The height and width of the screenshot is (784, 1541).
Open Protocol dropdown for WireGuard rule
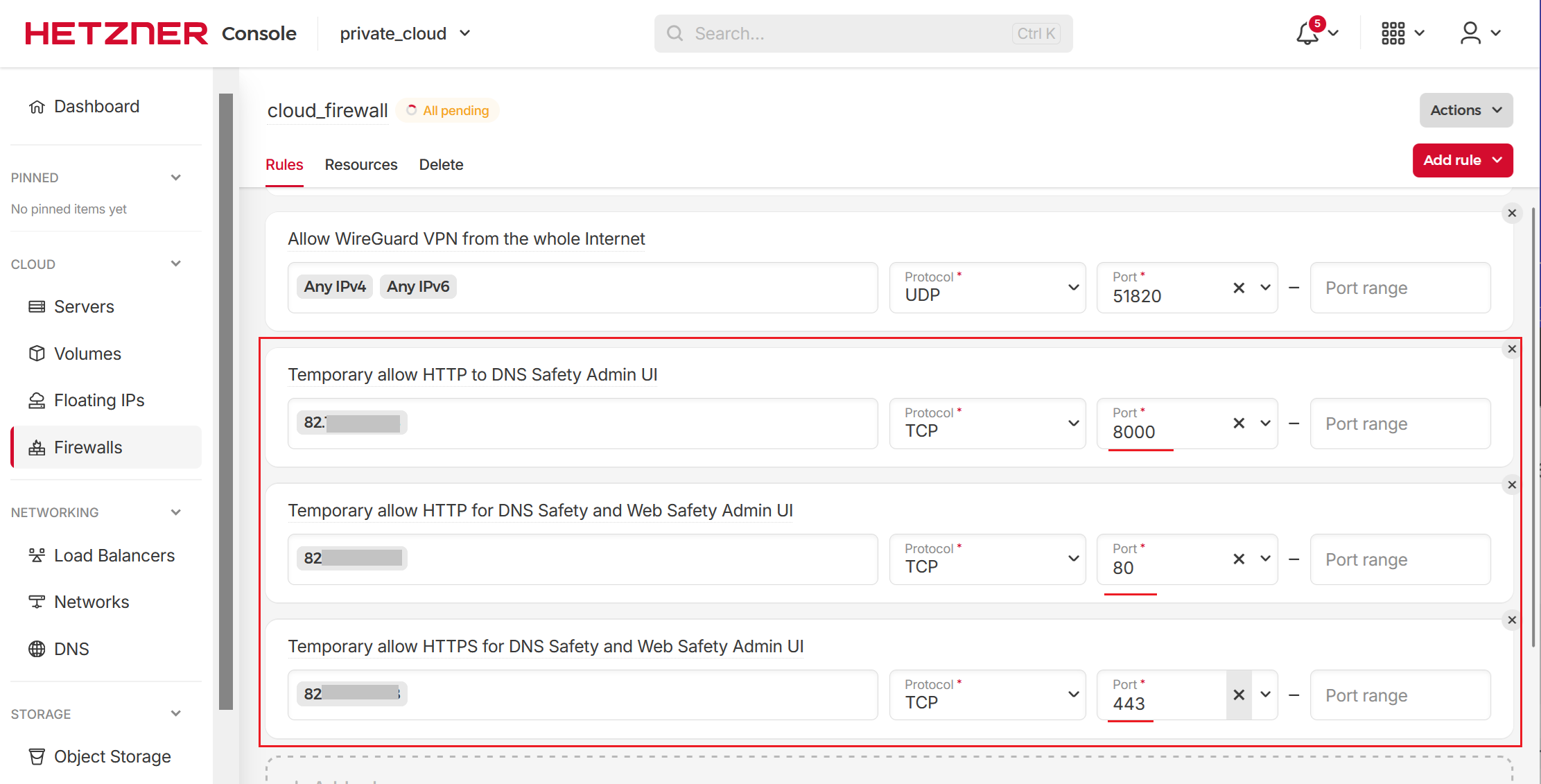click(x=987, y=288)
